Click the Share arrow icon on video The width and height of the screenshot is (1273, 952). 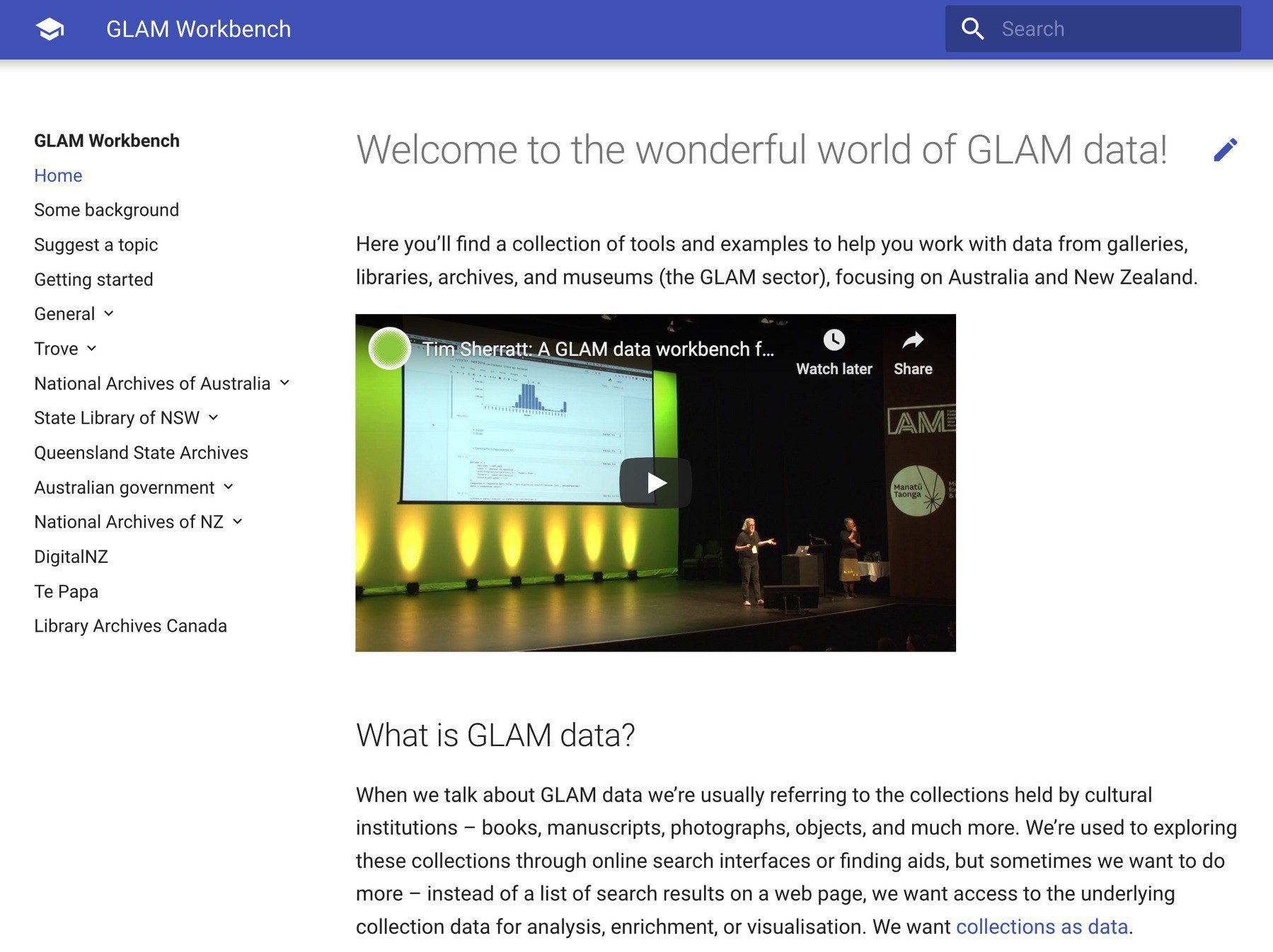click(913, 340)
